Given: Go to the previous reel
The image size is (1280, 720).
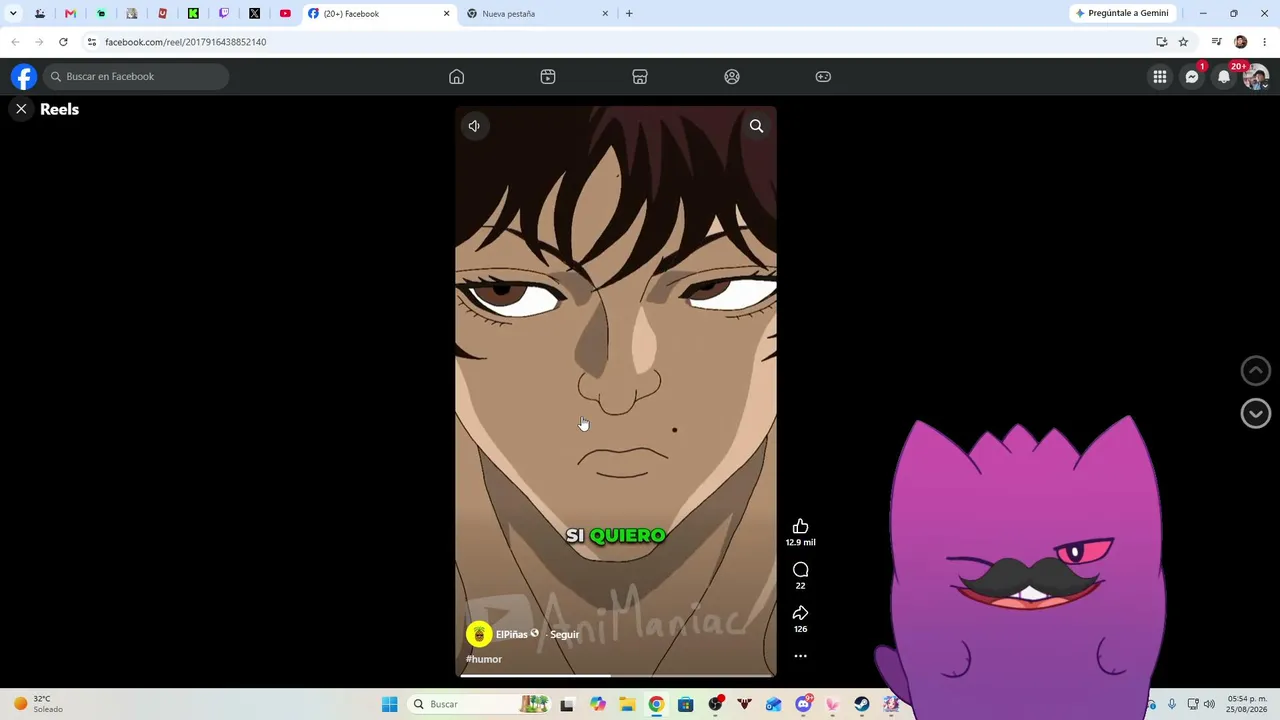Looking at the screenshot, I should click(x=1256, y=371).
